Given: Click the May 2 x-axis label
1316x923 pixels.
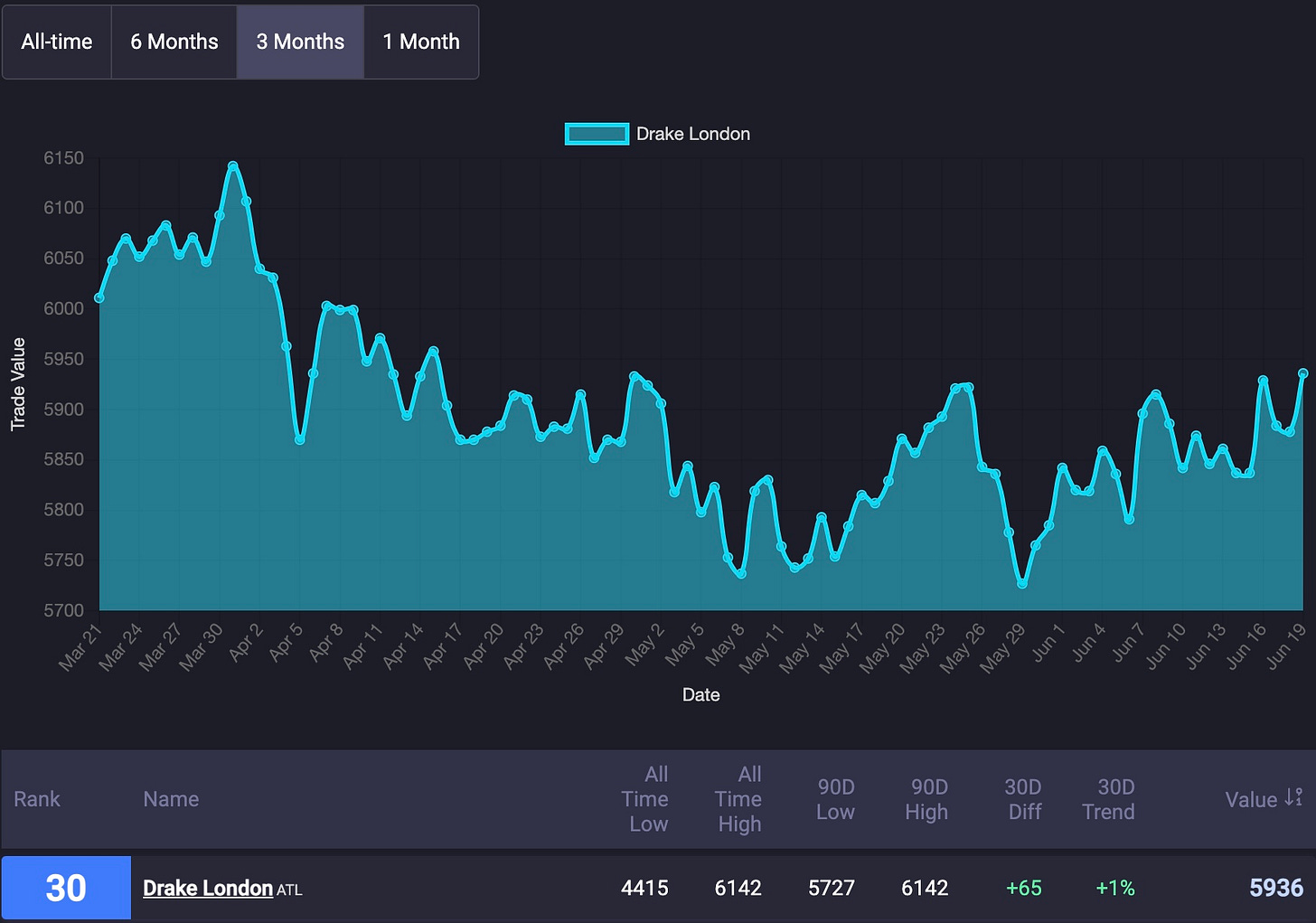Looking at the screenshot, I should [644, 644].
